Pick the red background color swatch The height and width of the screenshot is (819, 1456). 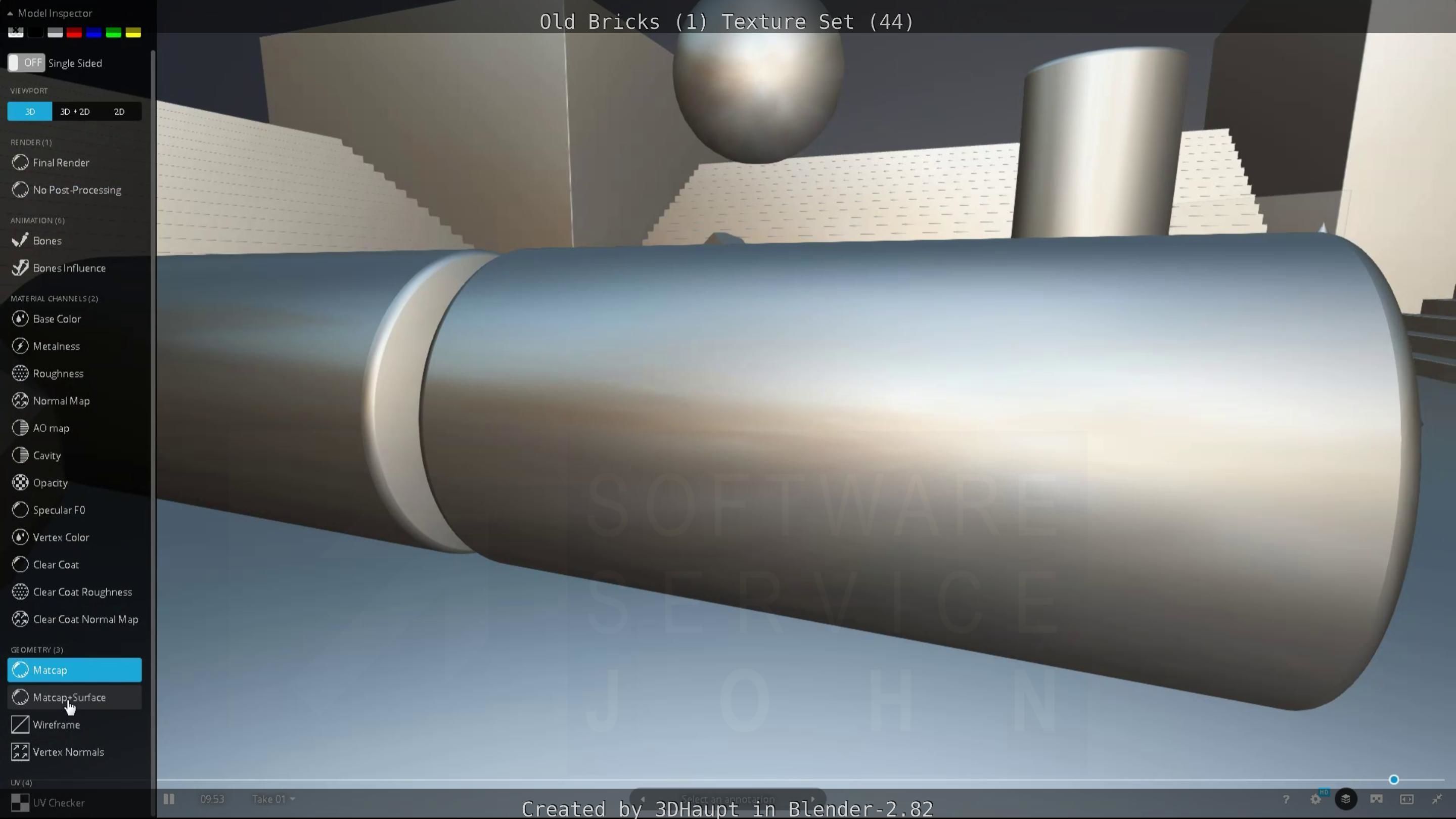pyautogui.click(x=74, y=33)
